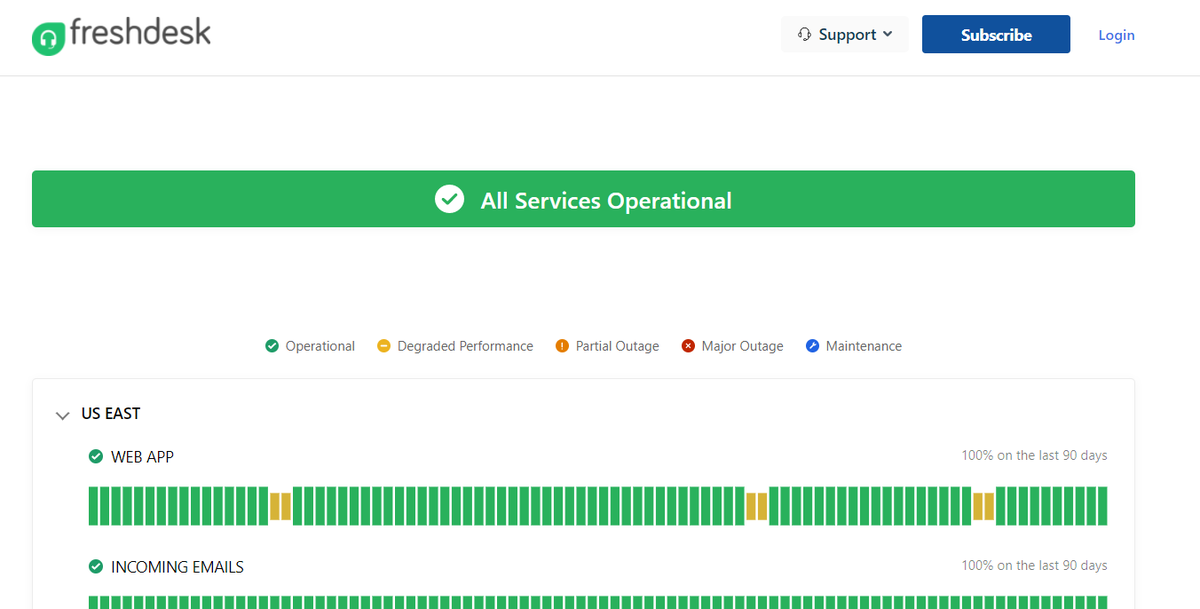Click the INCOMING EMAILS service label

(x=177, y=567)
